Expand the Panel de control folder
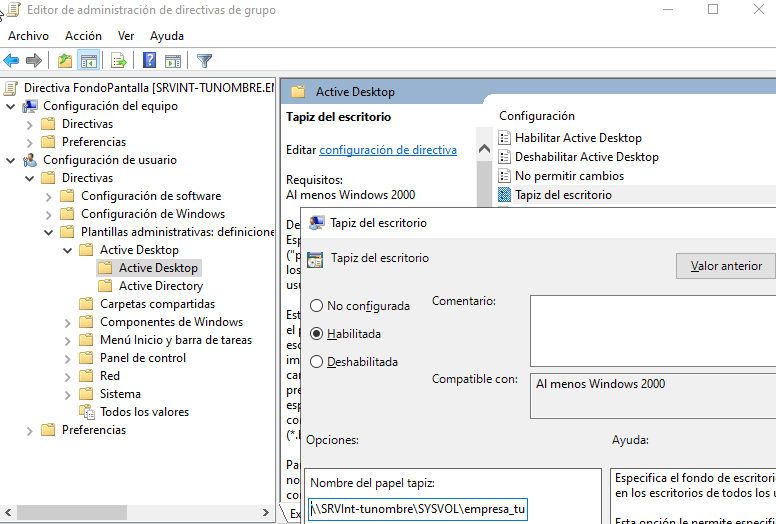776x524 pixels. [67, 358]
